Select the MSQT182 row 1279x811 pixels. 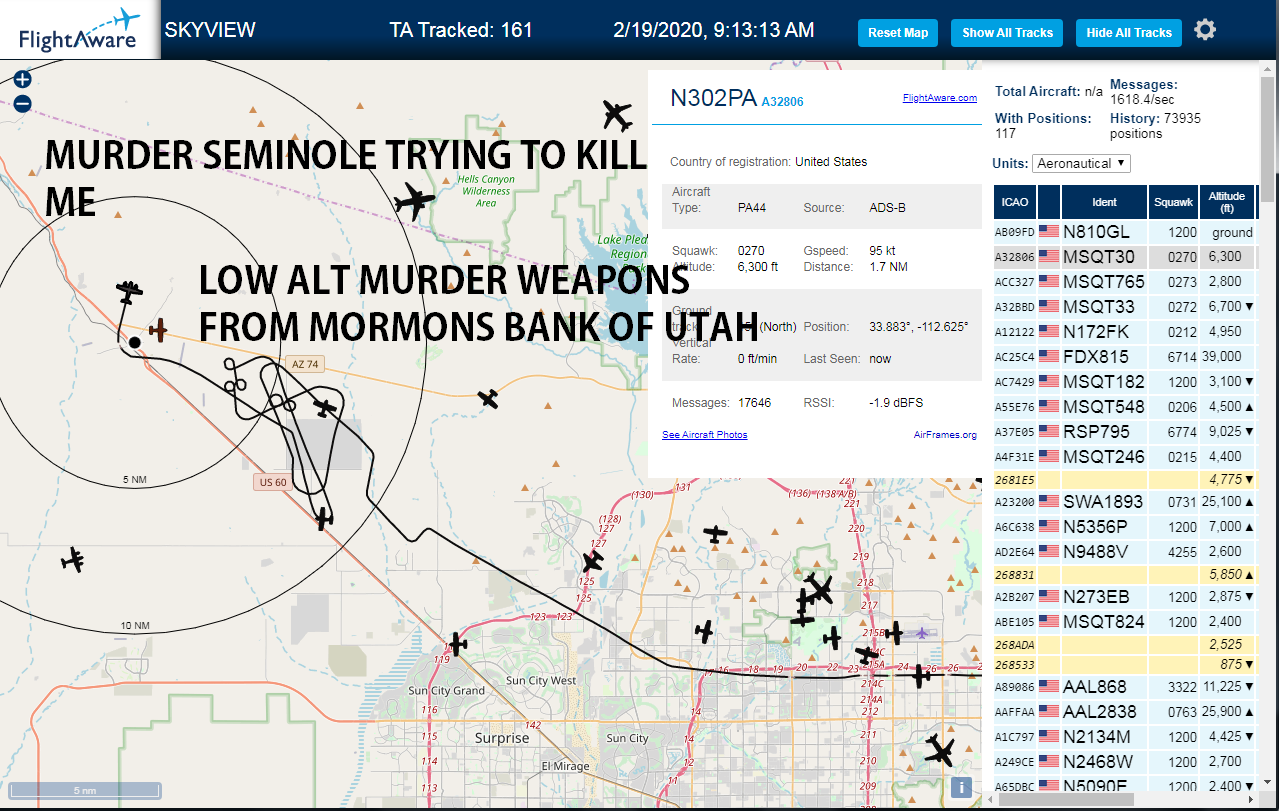click(1124, 382)
